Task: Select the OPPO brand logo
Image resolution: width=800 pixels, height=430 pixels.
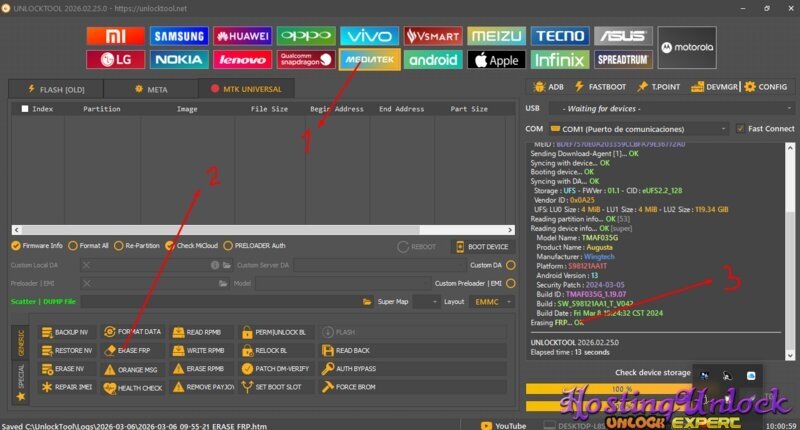Action: (306, 36)
